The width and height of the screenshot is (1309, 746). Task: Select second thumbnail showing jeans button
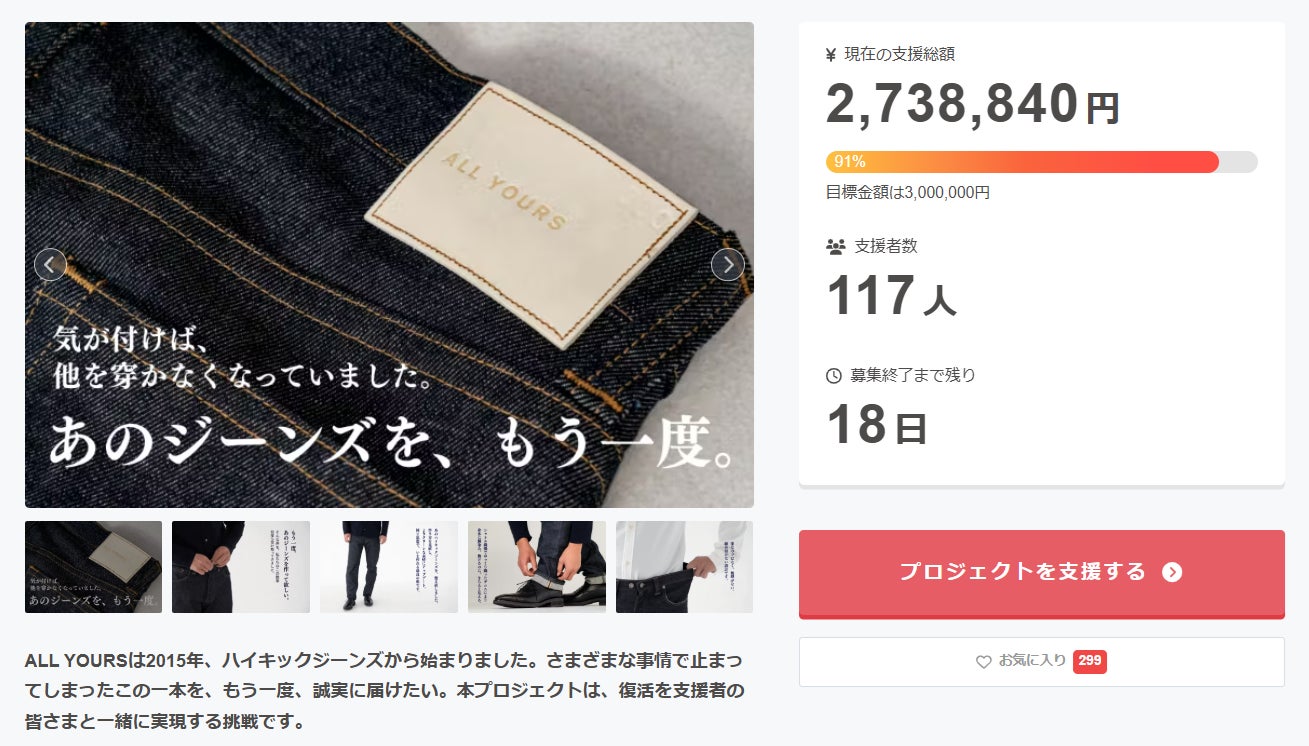241,567
